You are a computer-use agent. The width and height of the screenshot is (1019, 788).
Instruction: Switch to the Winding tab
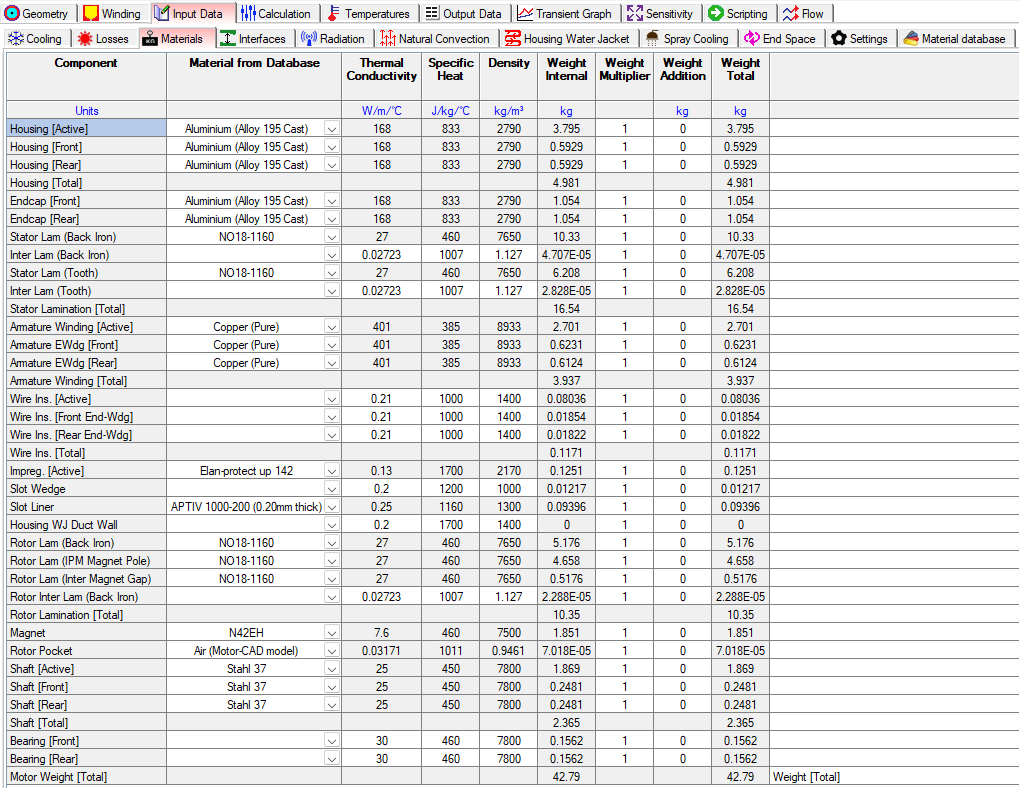[x=112, y=13]
